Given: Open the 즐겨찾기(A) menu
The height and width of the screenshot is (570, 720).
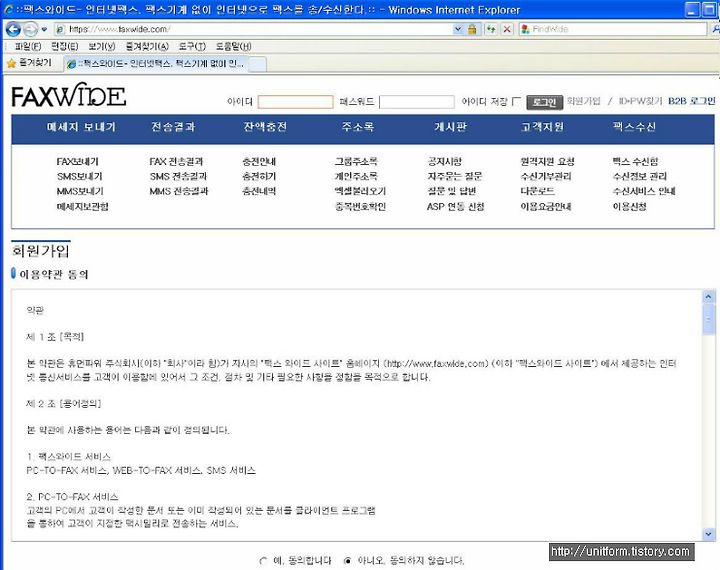Looking at the screenshot, I should [147, 46].
